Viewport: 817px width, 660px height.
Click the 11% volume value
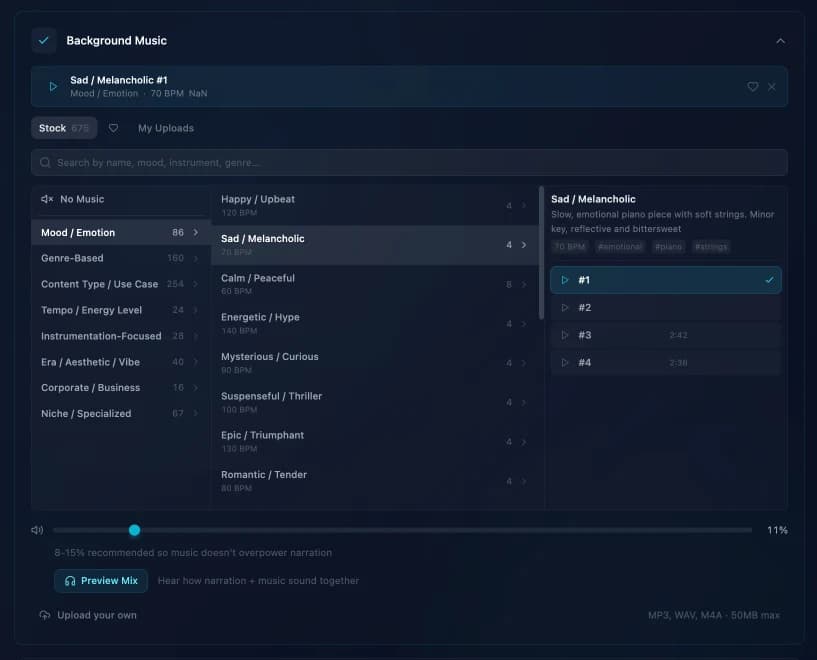[777, 530]
